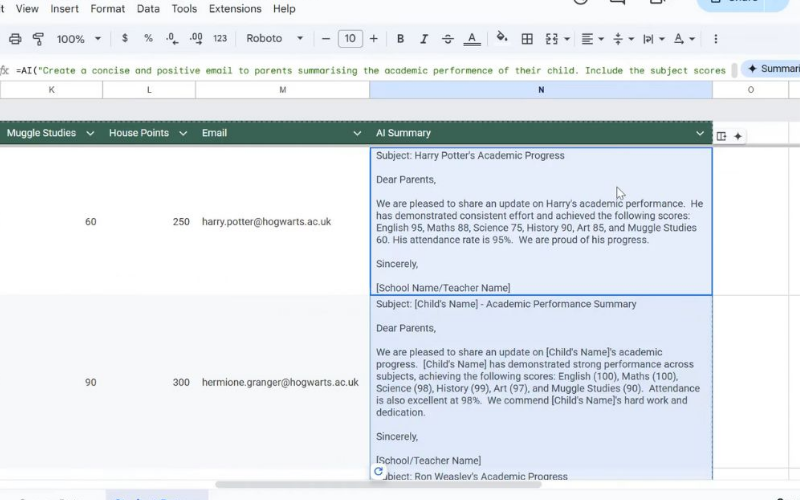
Task: Select the [Child's Name] AI Summary cell
Action: pyautogui.click(x=541, y=382)
